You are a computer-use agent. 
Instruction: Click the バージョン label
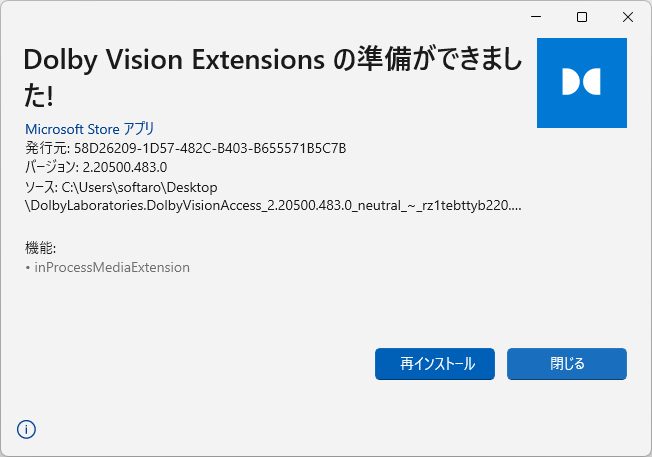[x=52, y=167]
